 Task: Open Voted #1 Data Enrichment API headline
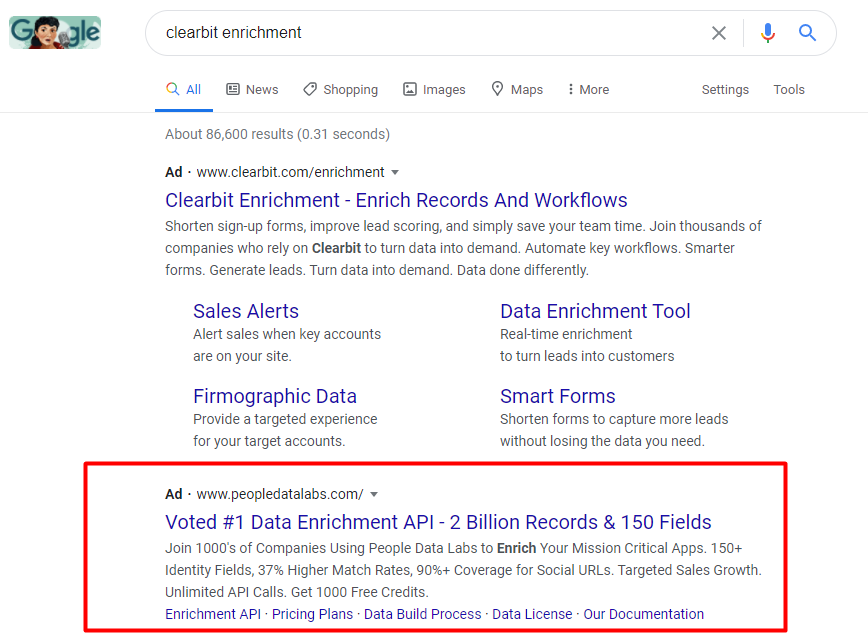coord(438,522)
